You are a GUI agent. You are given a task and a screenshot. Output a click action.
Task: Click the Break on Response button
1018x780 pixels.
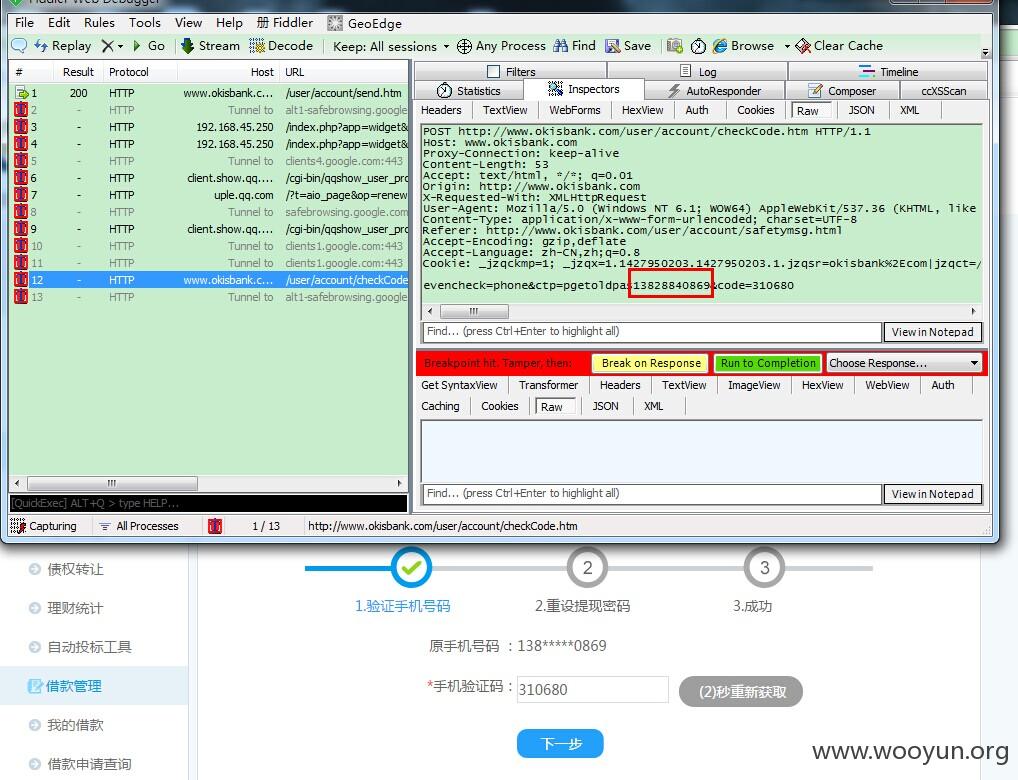point(651,363)
